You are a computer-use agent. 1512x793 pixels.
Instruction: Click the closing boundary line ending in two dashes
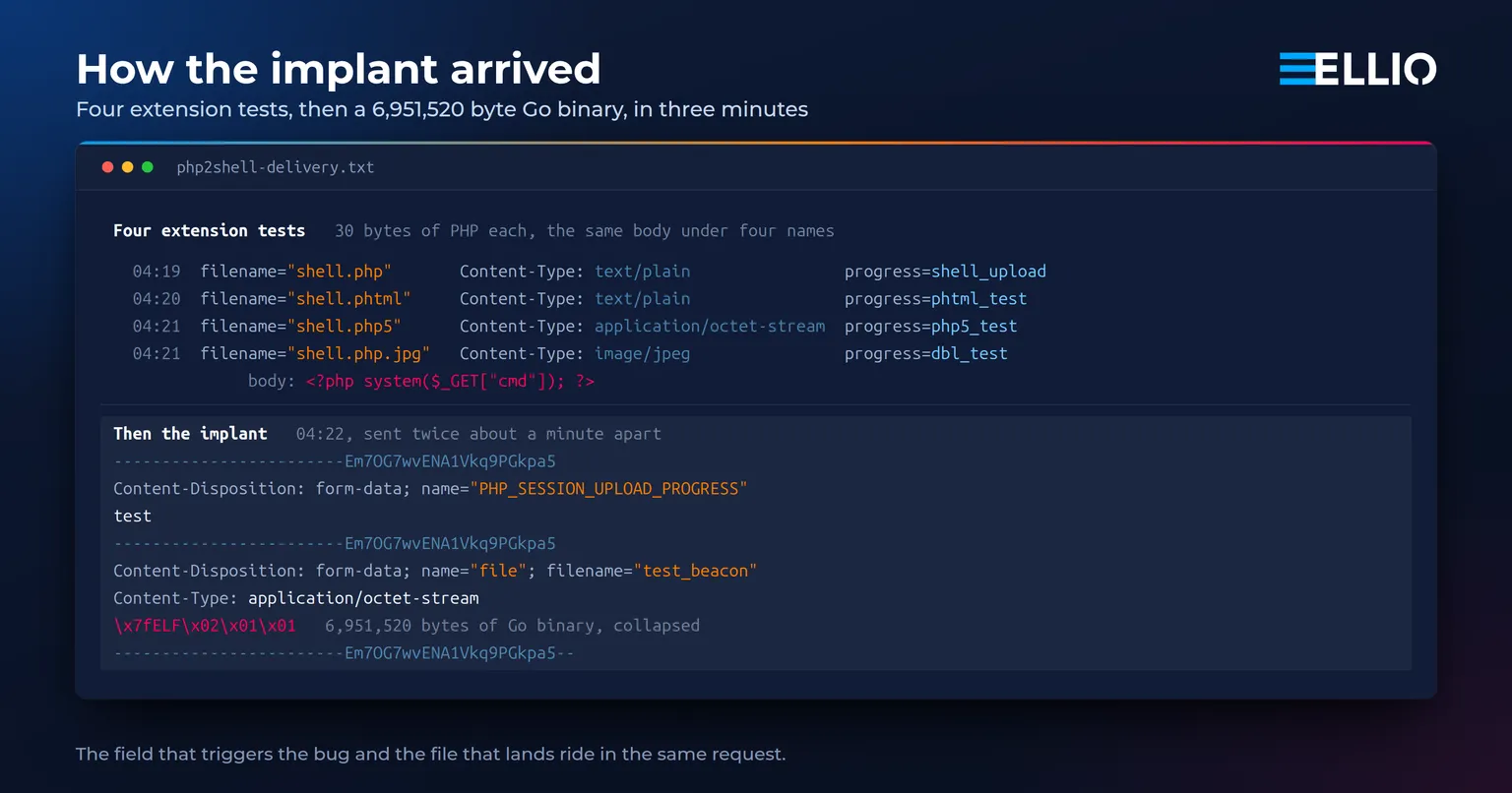344,653
